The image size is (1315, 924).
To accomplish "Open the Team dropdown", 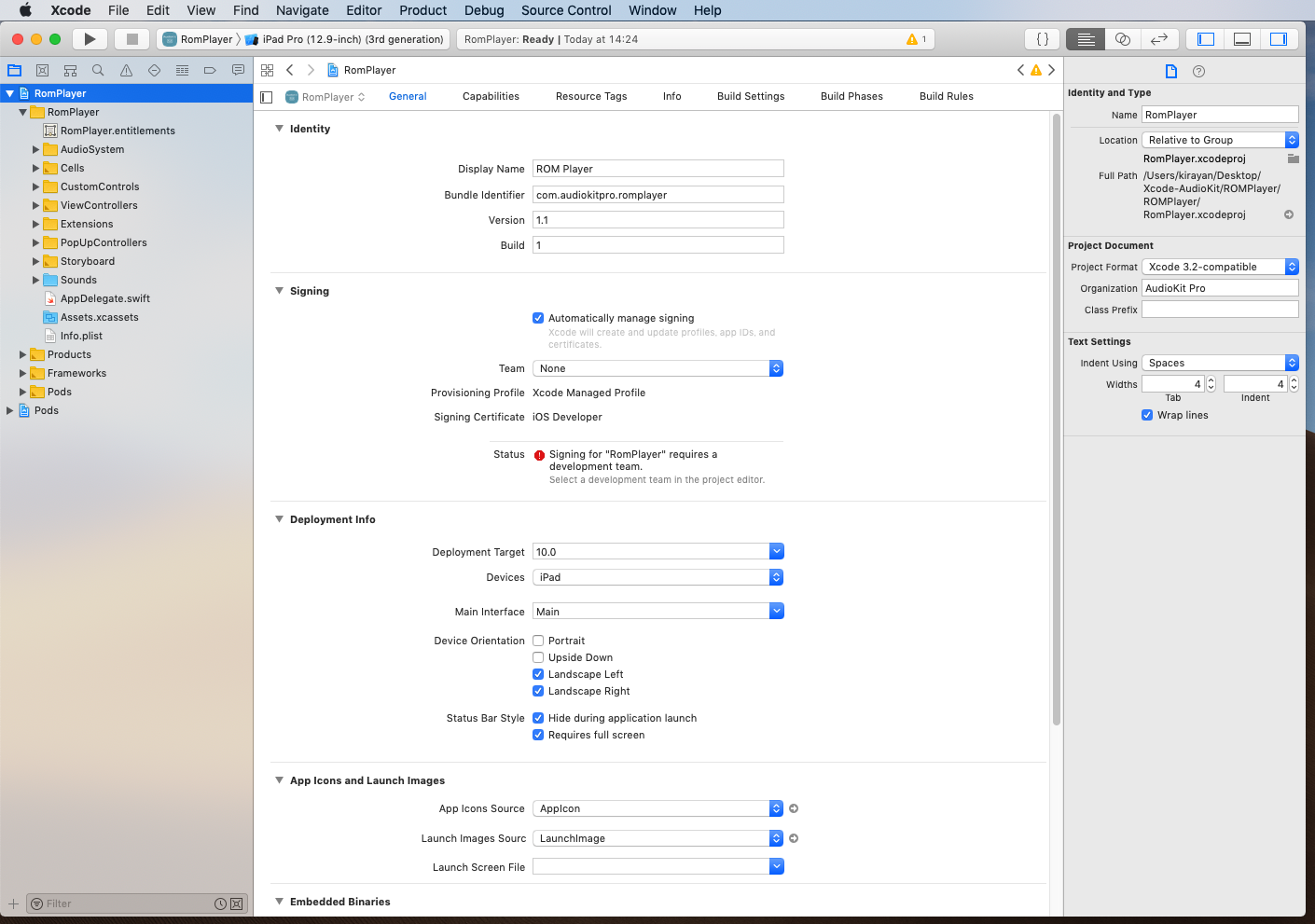I will point(657,368).
